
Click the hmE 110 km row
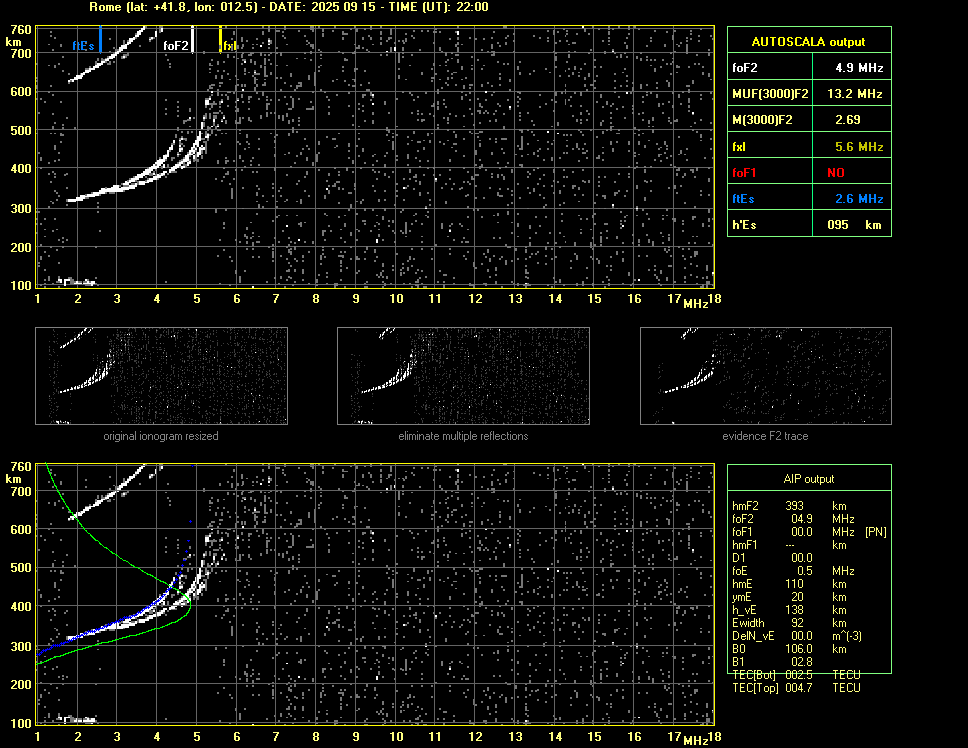[789, 584]
